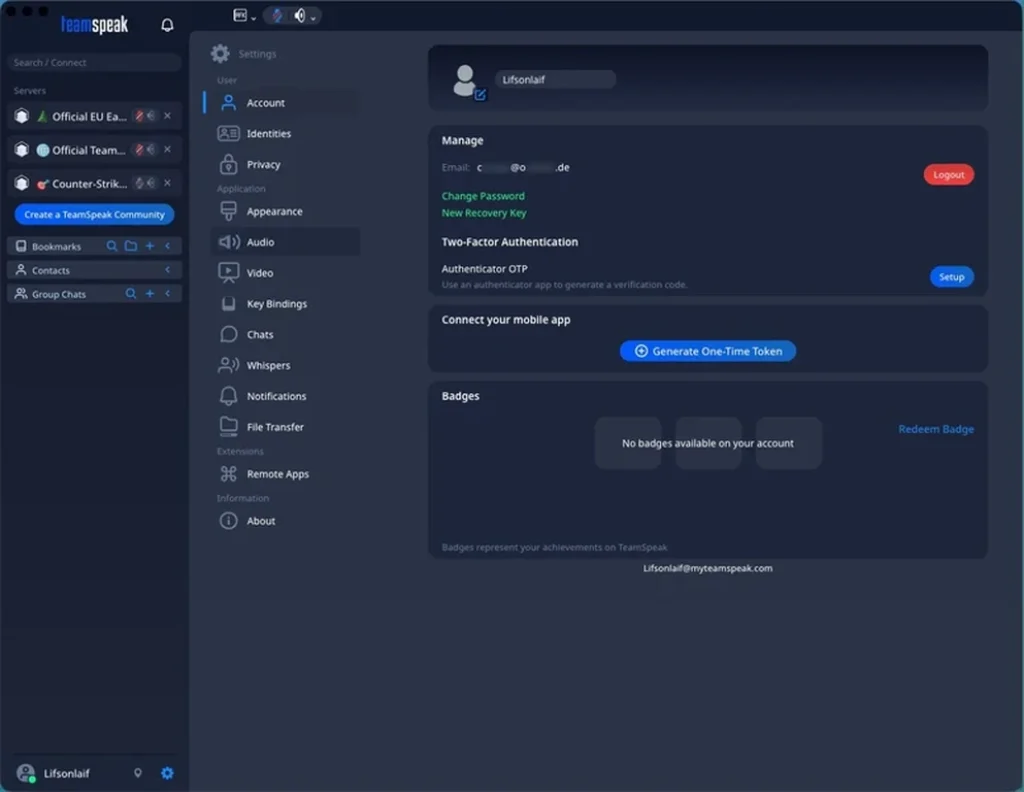The image size is (1024, 792).
Task: Expand the Bookmarks section chevron
Action: coord(168,246)
